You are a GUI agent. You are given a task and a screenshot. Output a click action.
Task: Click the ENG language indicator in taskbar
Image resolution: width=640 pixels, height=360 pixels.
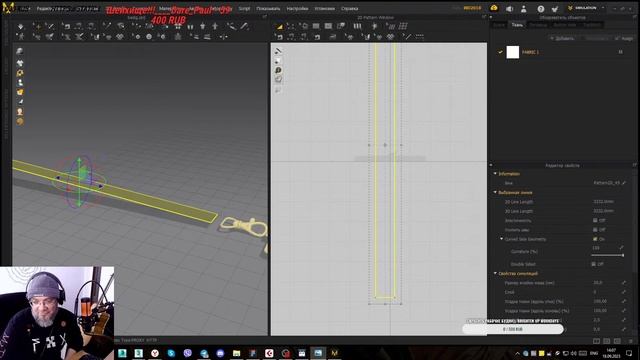click(594, 353)
